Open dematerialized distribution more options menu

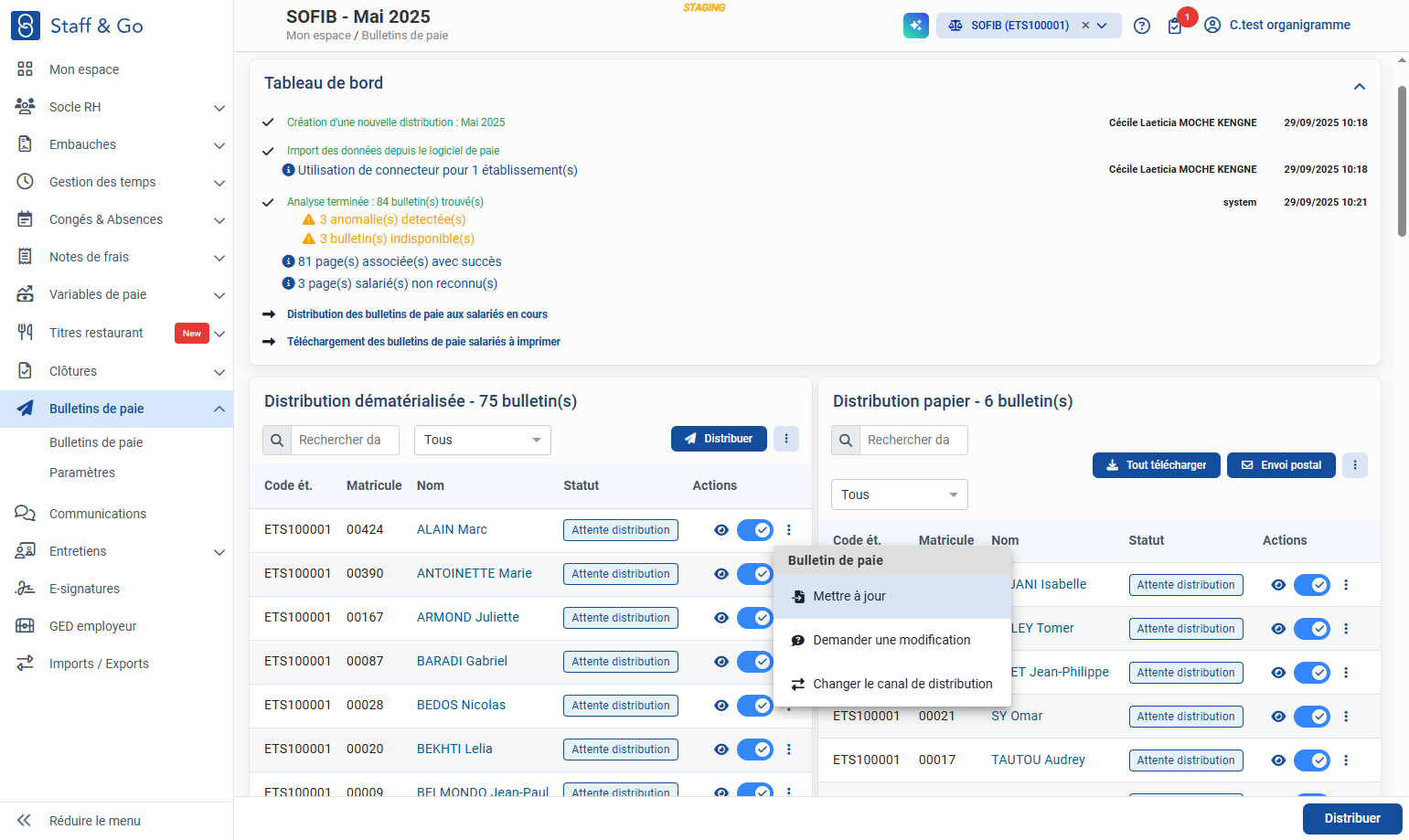(786, 439)
